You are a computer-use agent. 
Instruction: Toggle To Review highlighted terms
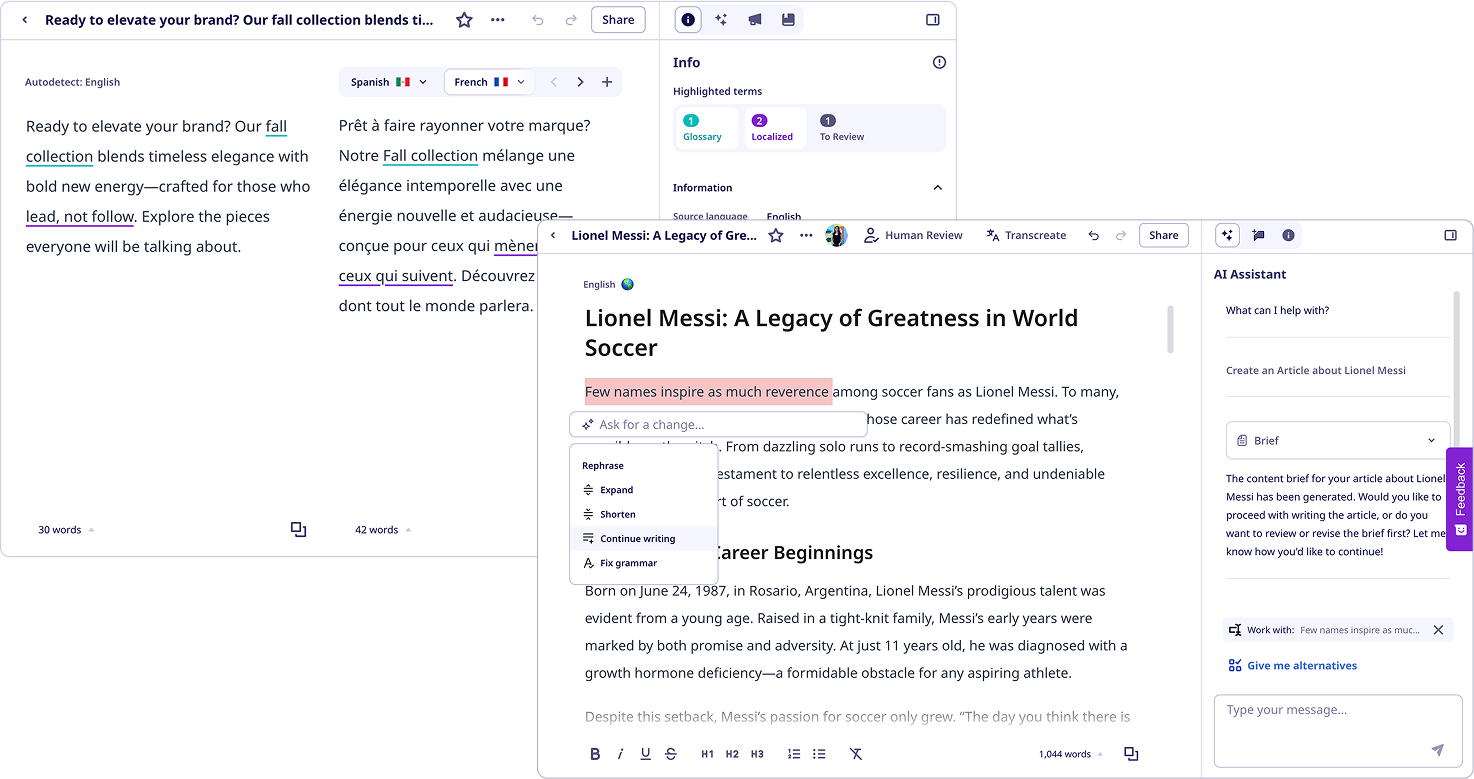coord(842,128)
